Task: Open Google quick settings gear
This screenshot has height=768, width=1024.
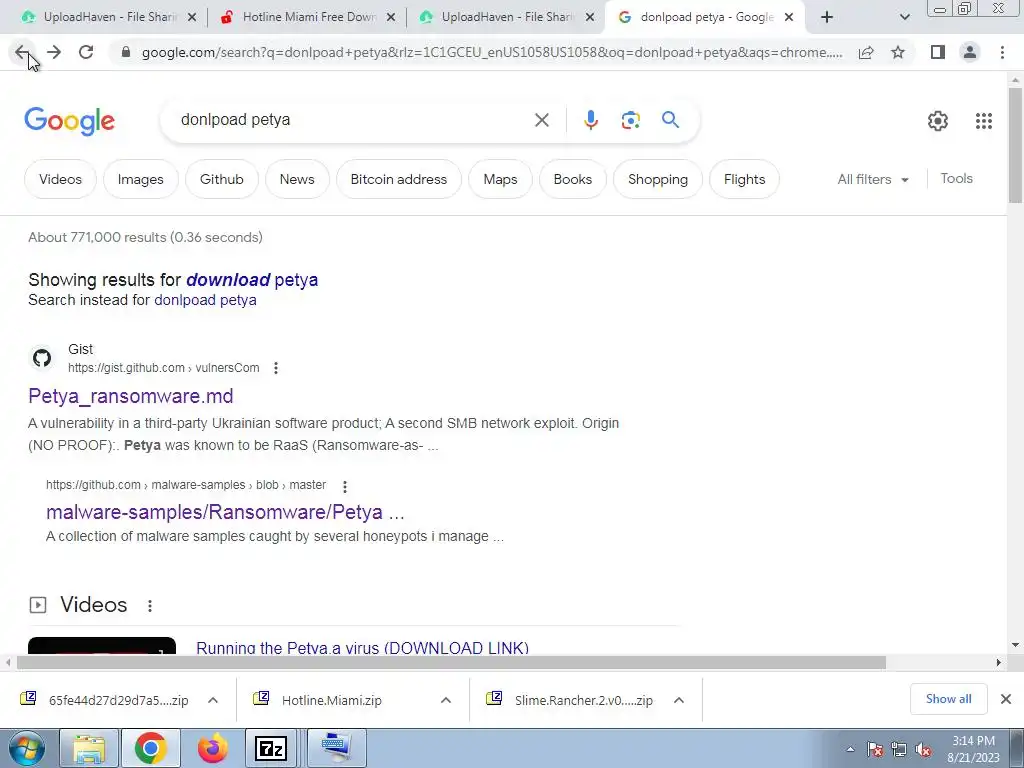Action: (x=938, y=121)
